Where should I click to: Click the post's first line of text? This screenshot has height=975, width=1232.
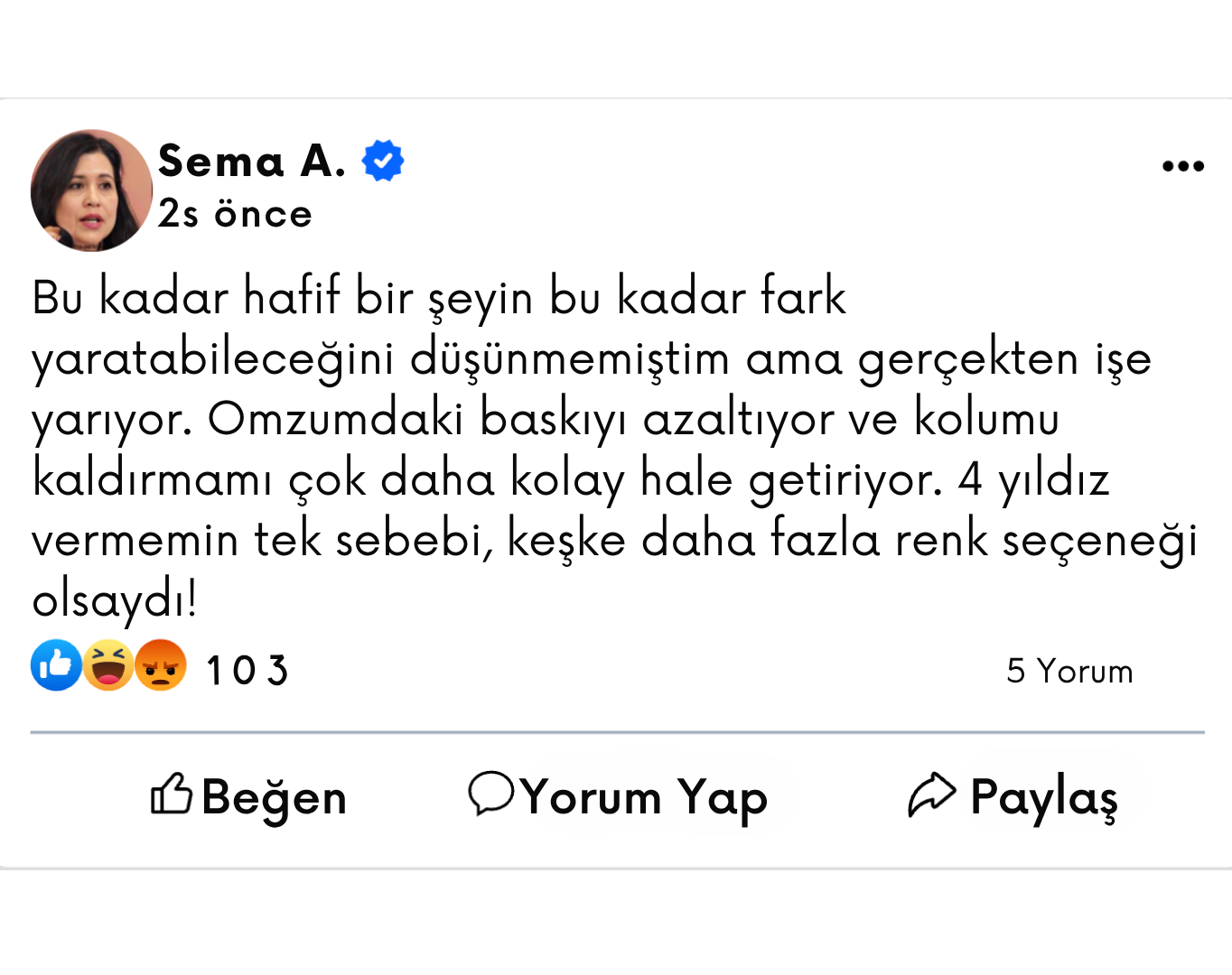(x=439, y=297)
